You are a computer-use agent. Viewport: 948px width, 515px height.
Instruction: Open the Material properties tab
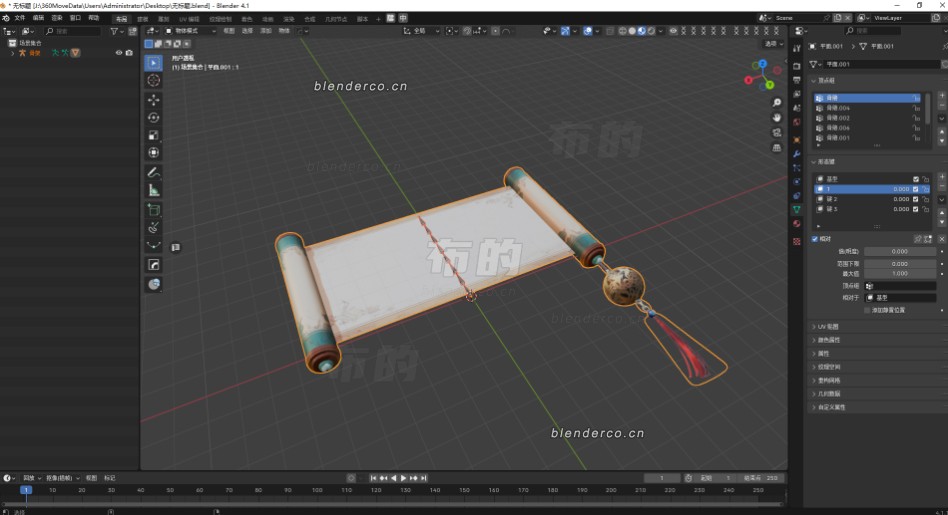(797, 224)
